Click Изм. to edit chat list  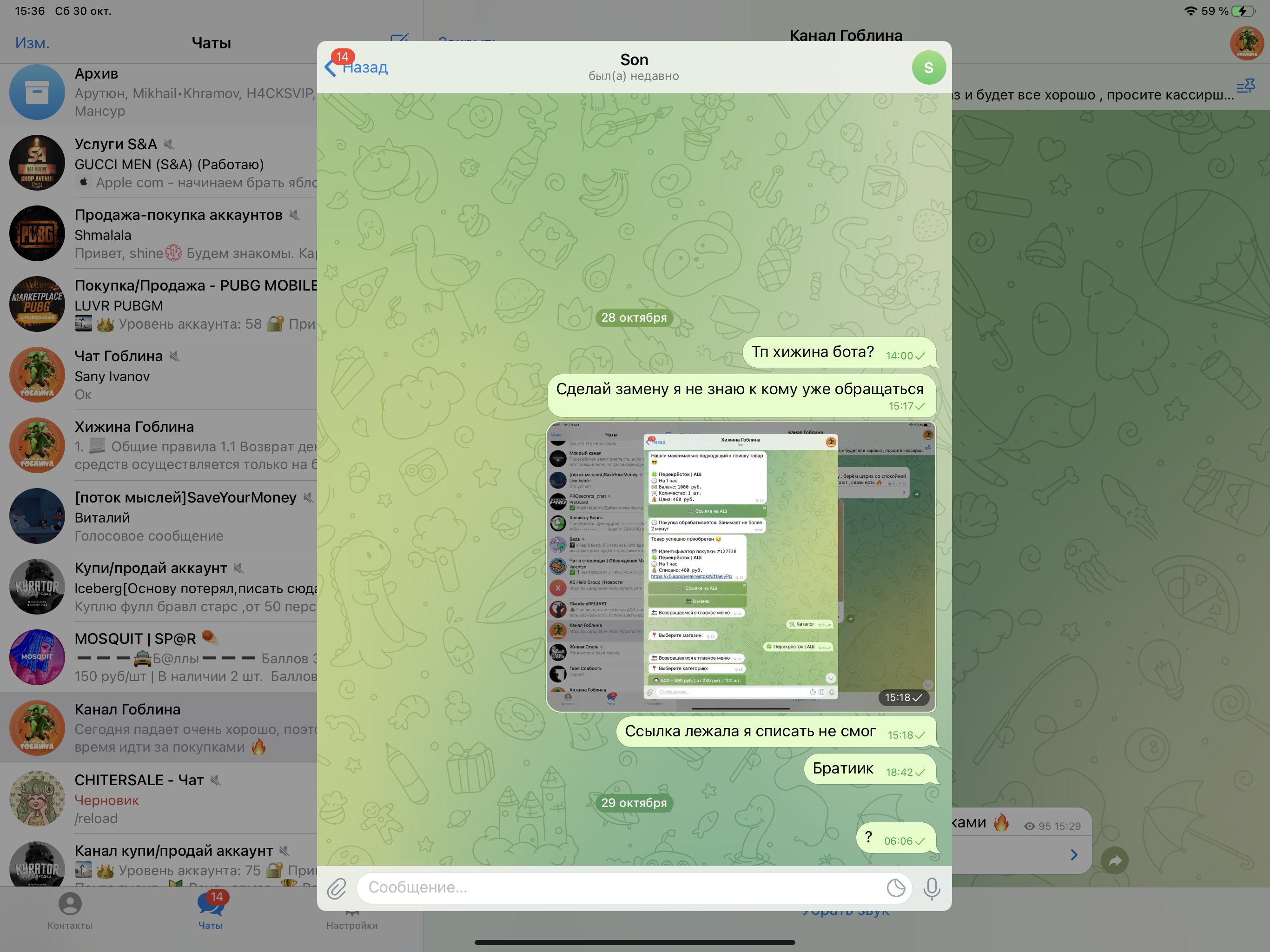[x=32, y=43]
